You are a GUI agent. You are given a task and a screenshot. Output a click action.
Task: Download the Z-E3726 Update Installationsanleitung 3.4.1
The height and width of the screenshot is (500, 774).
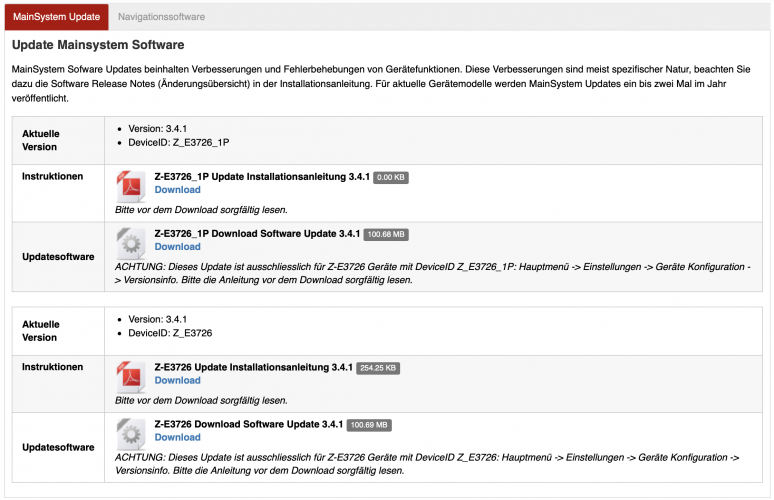tap(177, 380)
